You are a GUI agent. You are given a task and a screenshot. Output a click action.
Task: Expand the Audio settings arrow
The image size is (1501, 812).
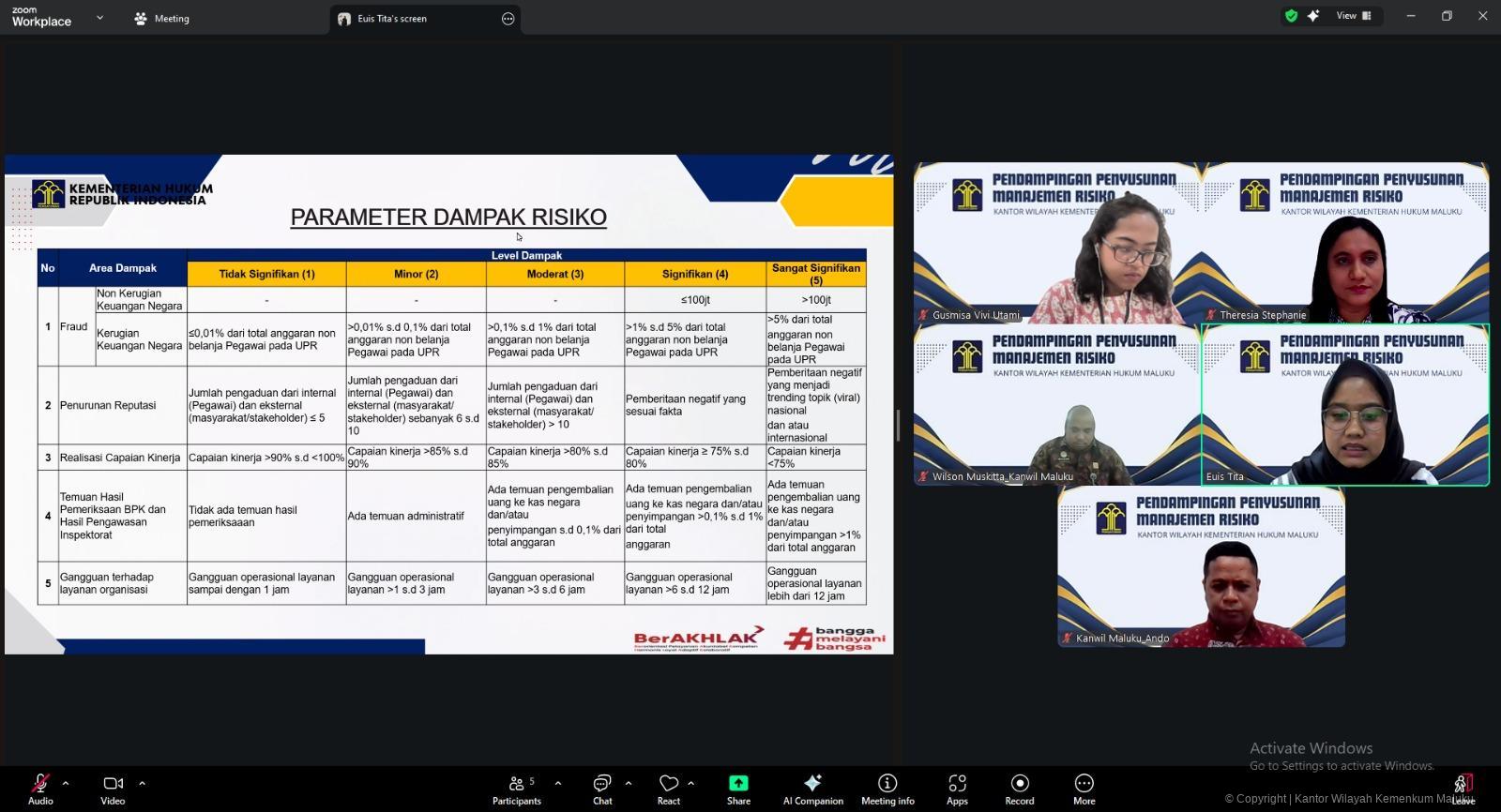point(66,783)
